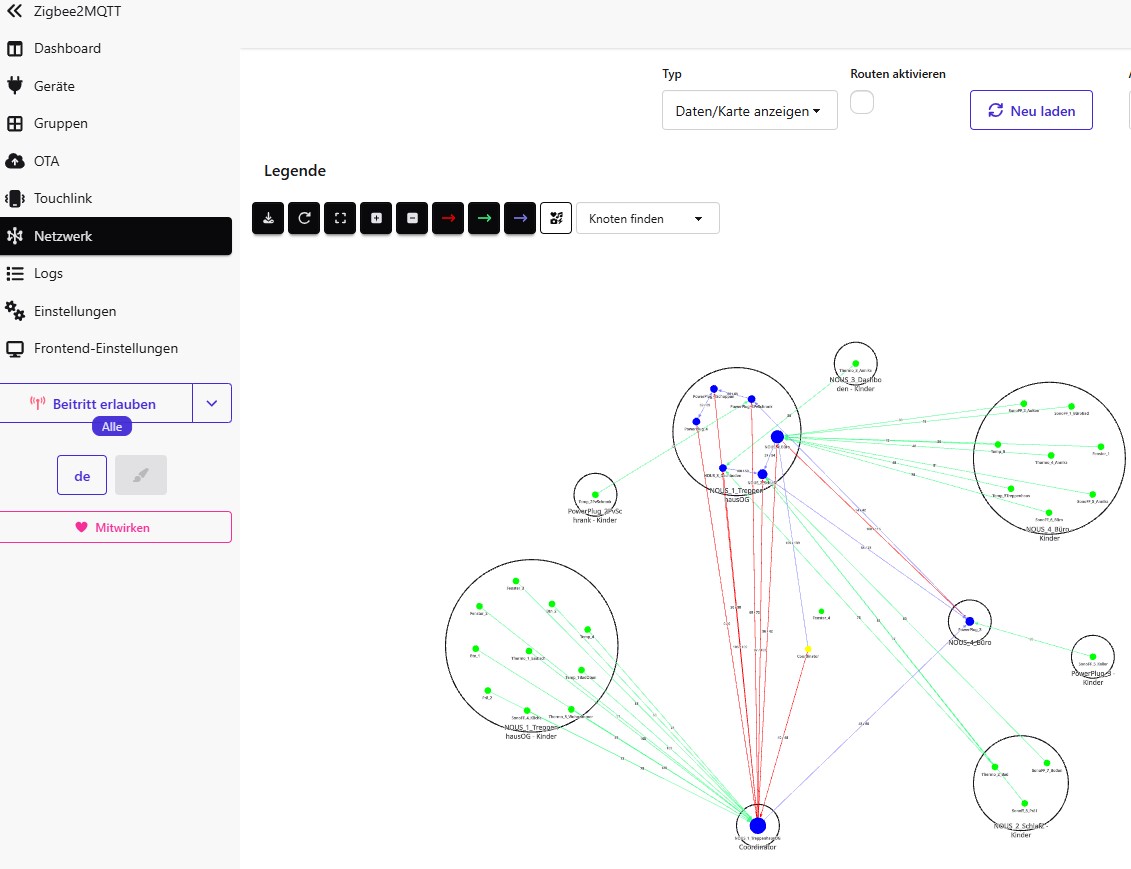This screenshot has height=869, width=1131.
Task: Expand chevron next to Beitritt erlauben
Action: point(212,403)
